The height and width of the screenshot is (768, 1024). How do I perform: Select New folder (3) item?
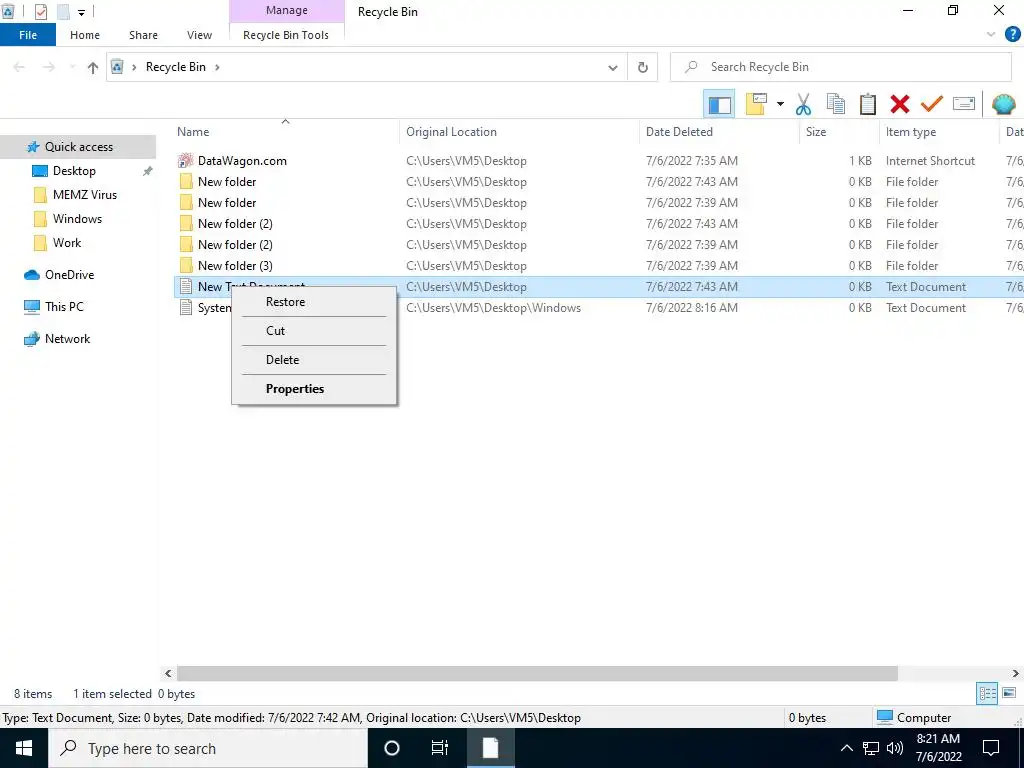235,266
